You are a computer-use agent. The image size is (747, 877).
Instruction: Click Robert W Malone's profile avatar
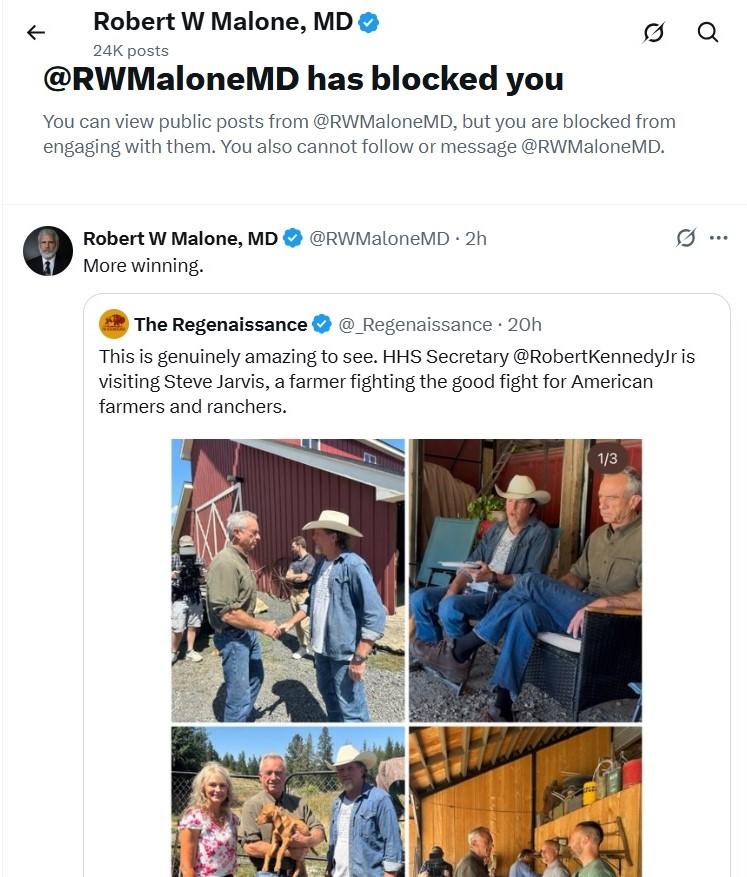(x=48, y=251)
